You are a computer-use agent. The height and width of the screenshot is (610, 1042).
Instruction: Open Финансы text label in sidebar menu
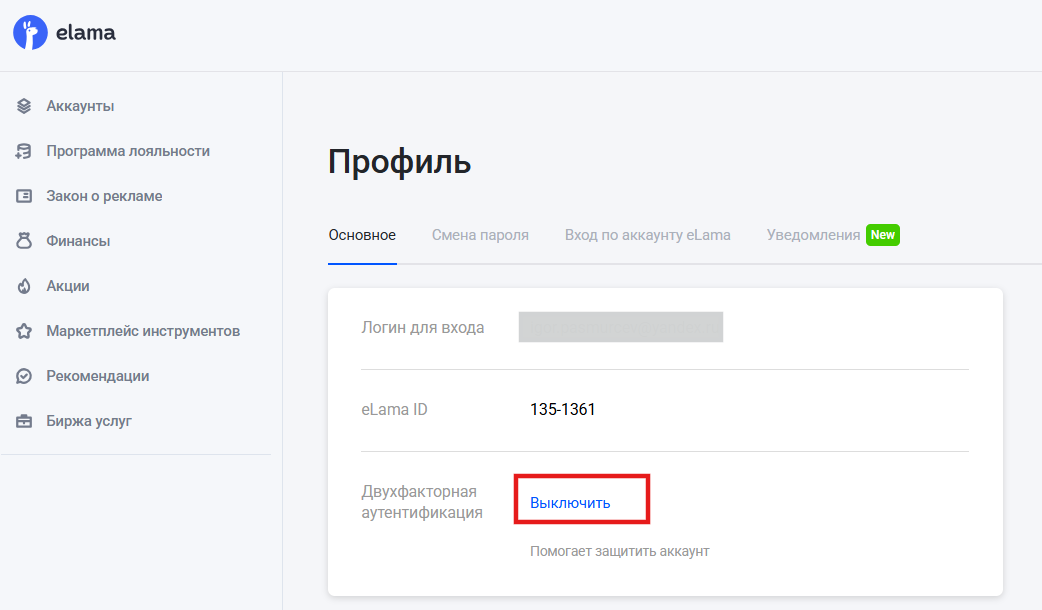coord(78,241)
